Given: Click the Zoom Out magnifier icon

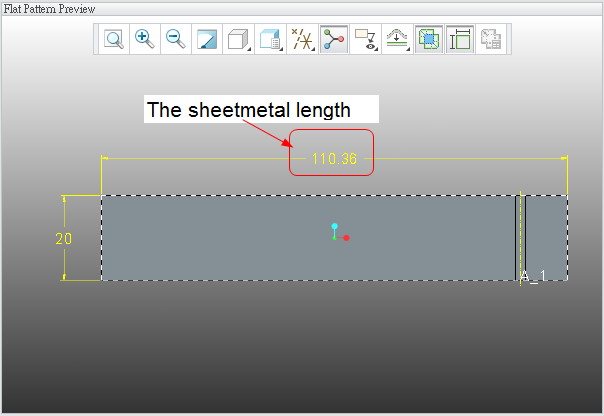Looking at the screenshot, I should point(176,39).
